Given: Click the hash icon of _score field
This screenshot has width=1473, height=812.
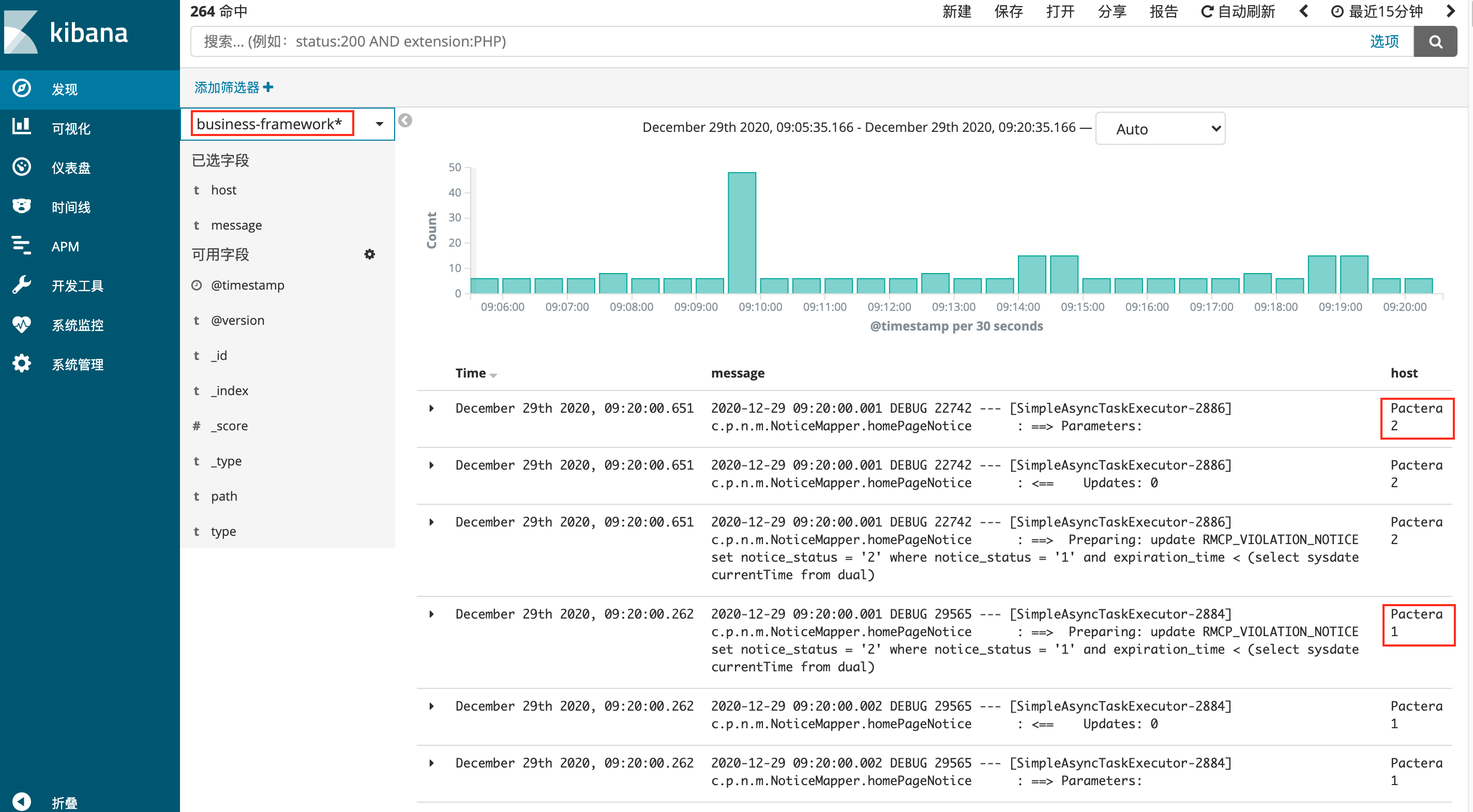Looking at the screenshot, I should 196,426.
